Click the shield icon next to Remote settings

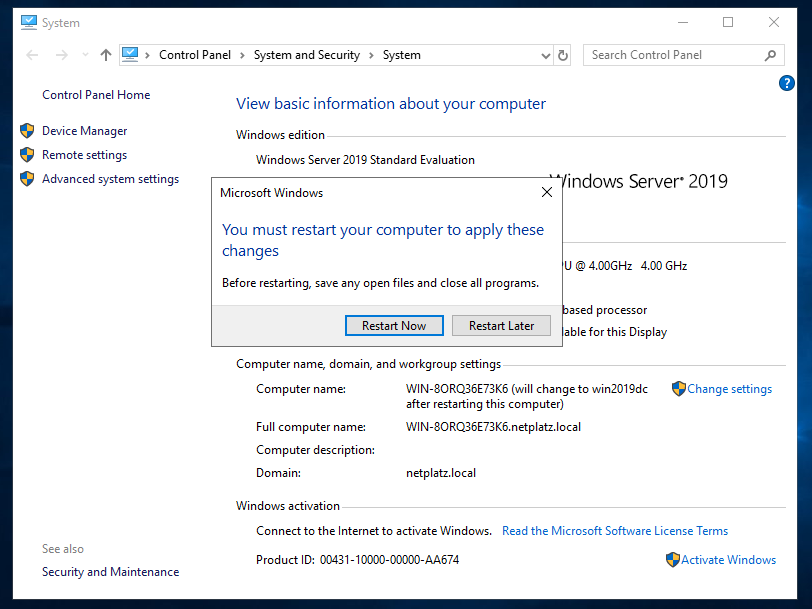point(27,154)
